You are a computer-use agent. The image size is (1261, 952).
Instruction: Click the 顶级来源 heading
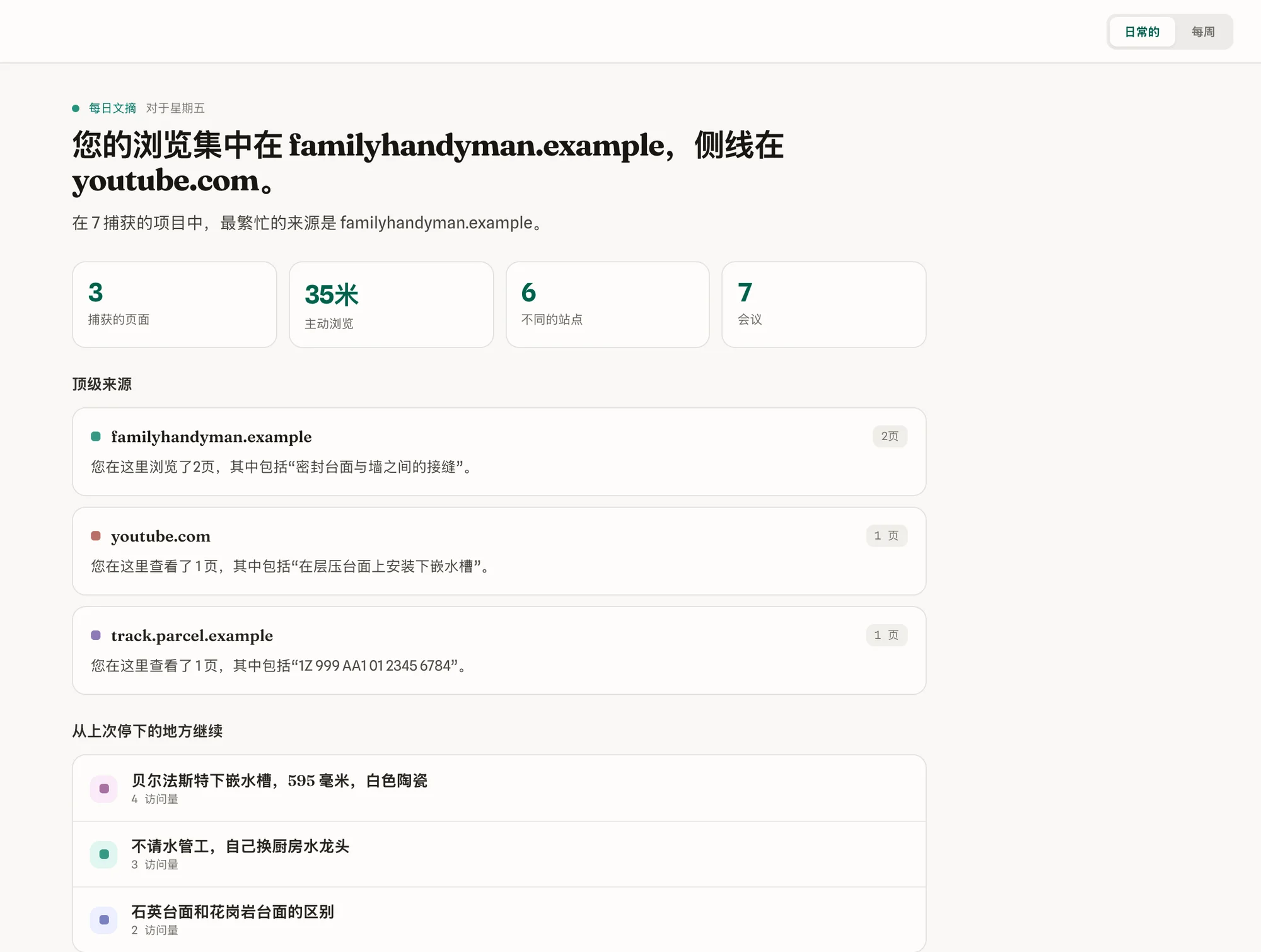(x=102, y=384)
